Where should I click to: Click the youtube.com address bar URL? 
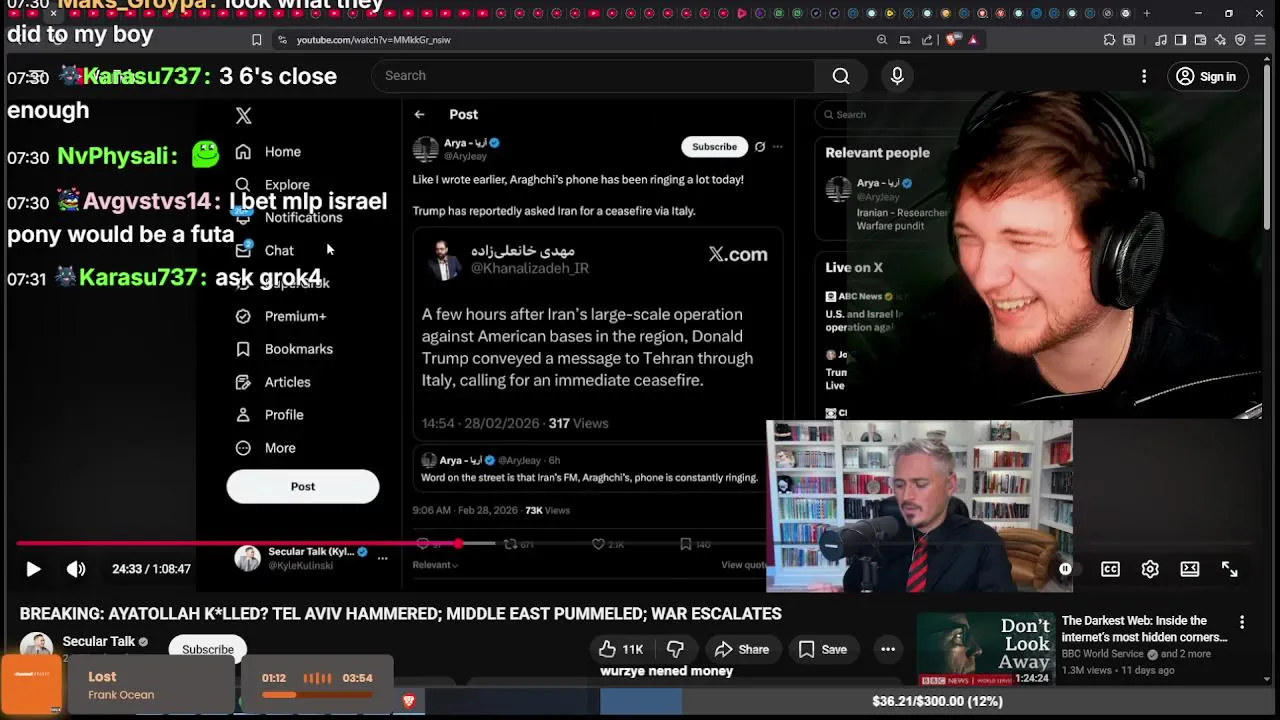click(x=373, y=40)
